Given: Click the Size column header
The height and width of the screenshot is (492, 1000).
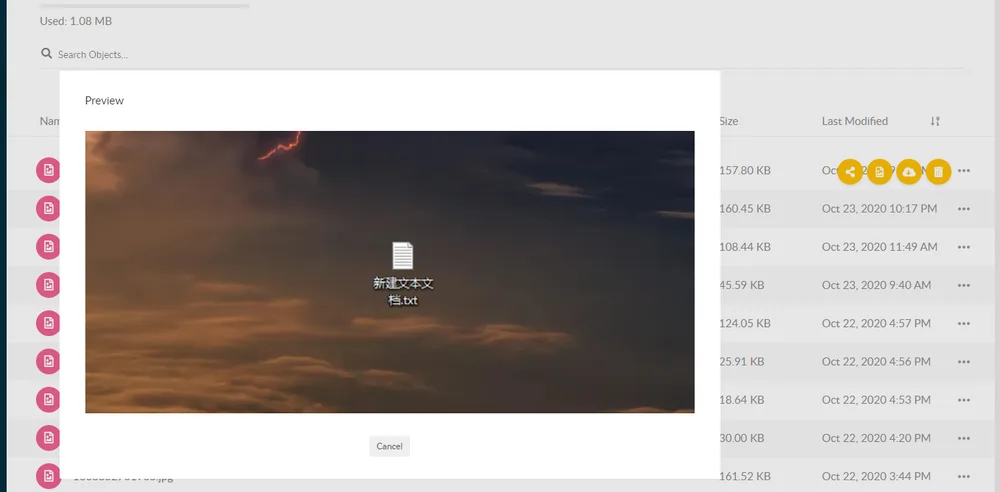Looking at the screenshot, I should point(728,121).
